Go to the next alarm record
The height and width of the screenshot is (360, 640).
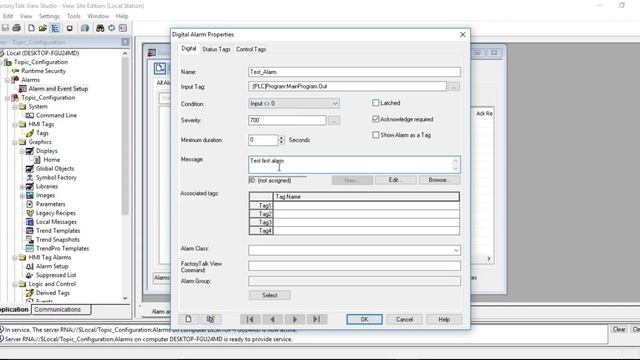click(295, 319)
